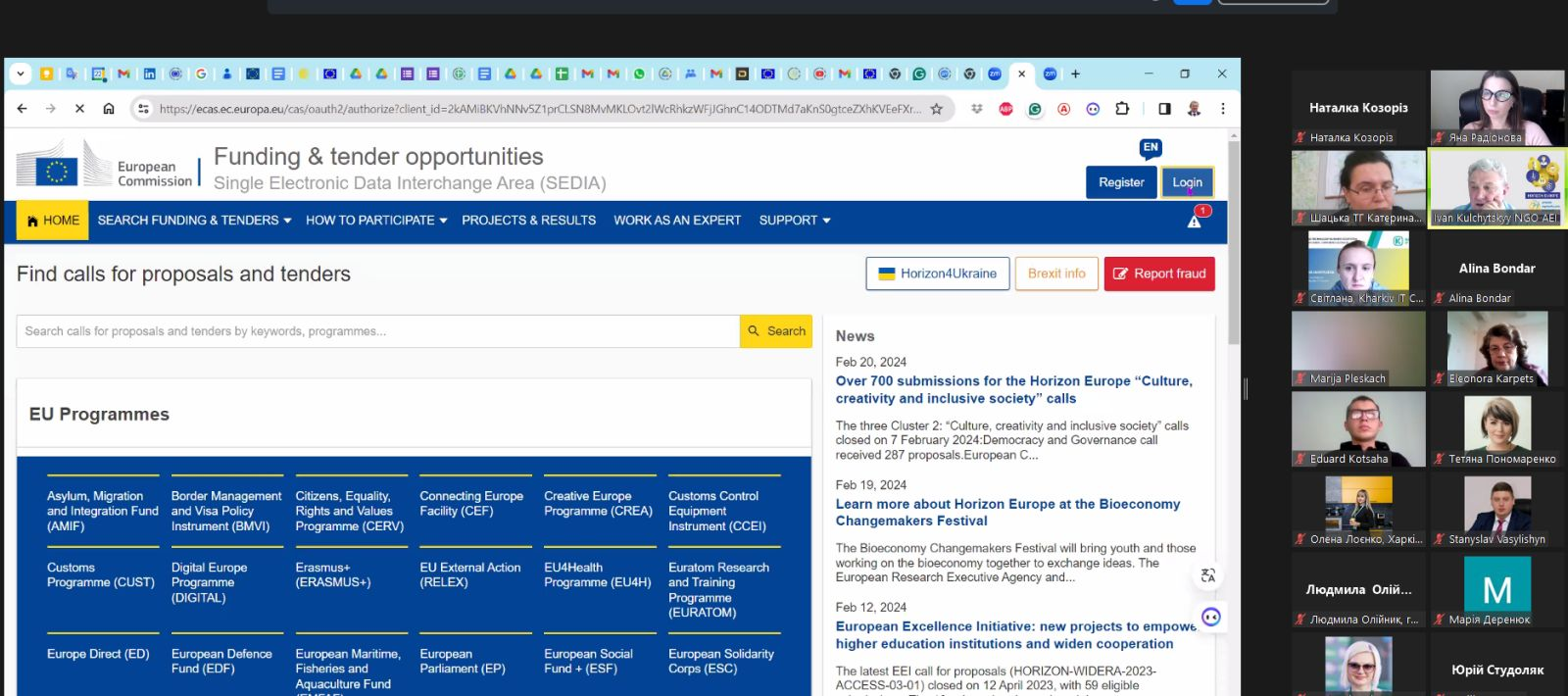Open EU External Action (RELEX)

(470, 575)
